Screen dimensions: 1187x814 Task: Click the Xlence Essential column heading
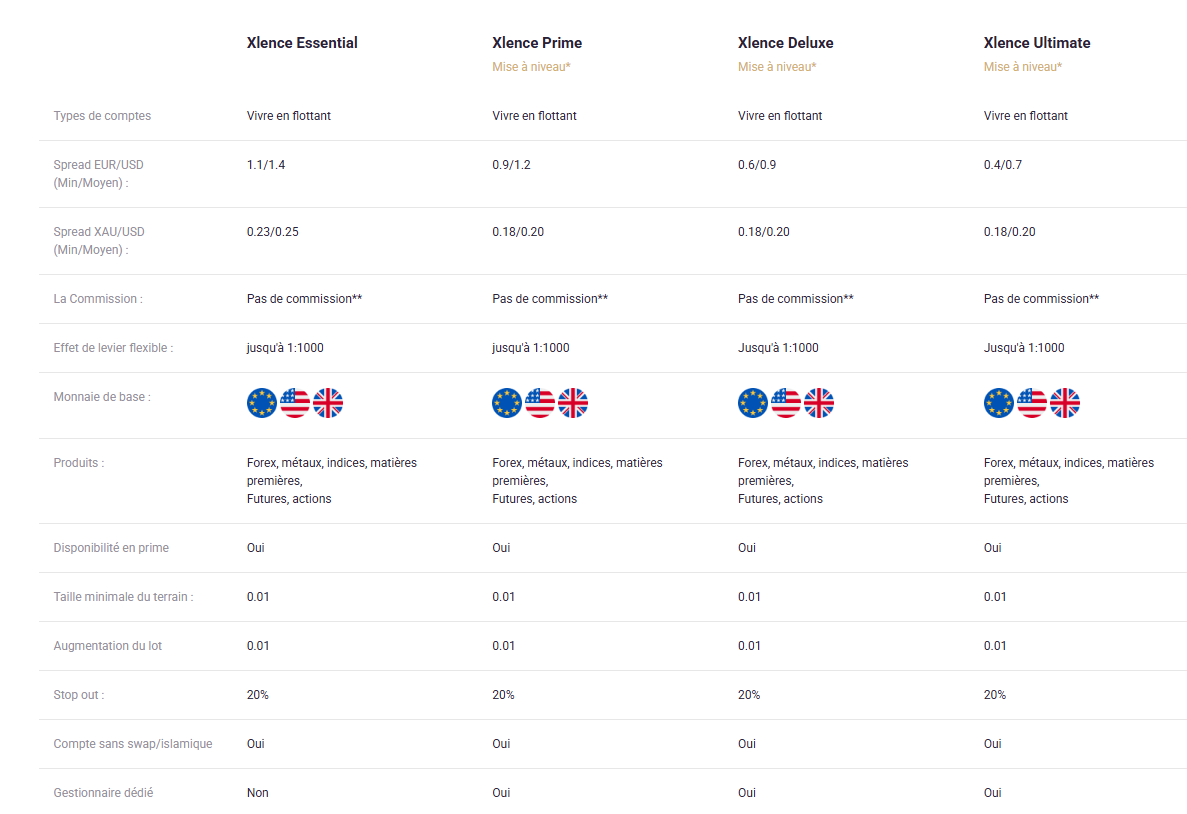(x=302, y=43)
